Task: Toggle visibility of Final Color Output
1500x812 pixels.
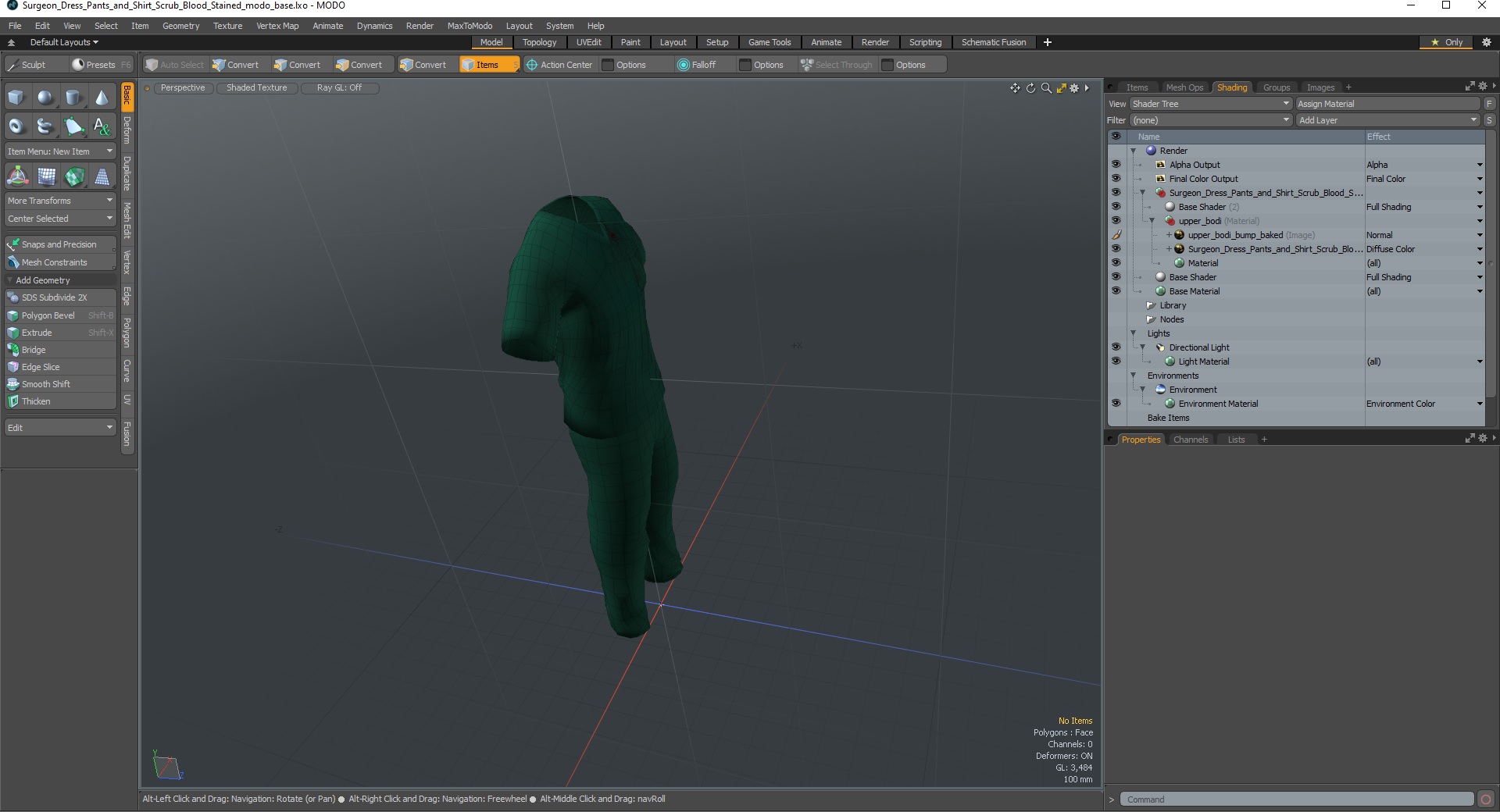Action: (1116, 179)
